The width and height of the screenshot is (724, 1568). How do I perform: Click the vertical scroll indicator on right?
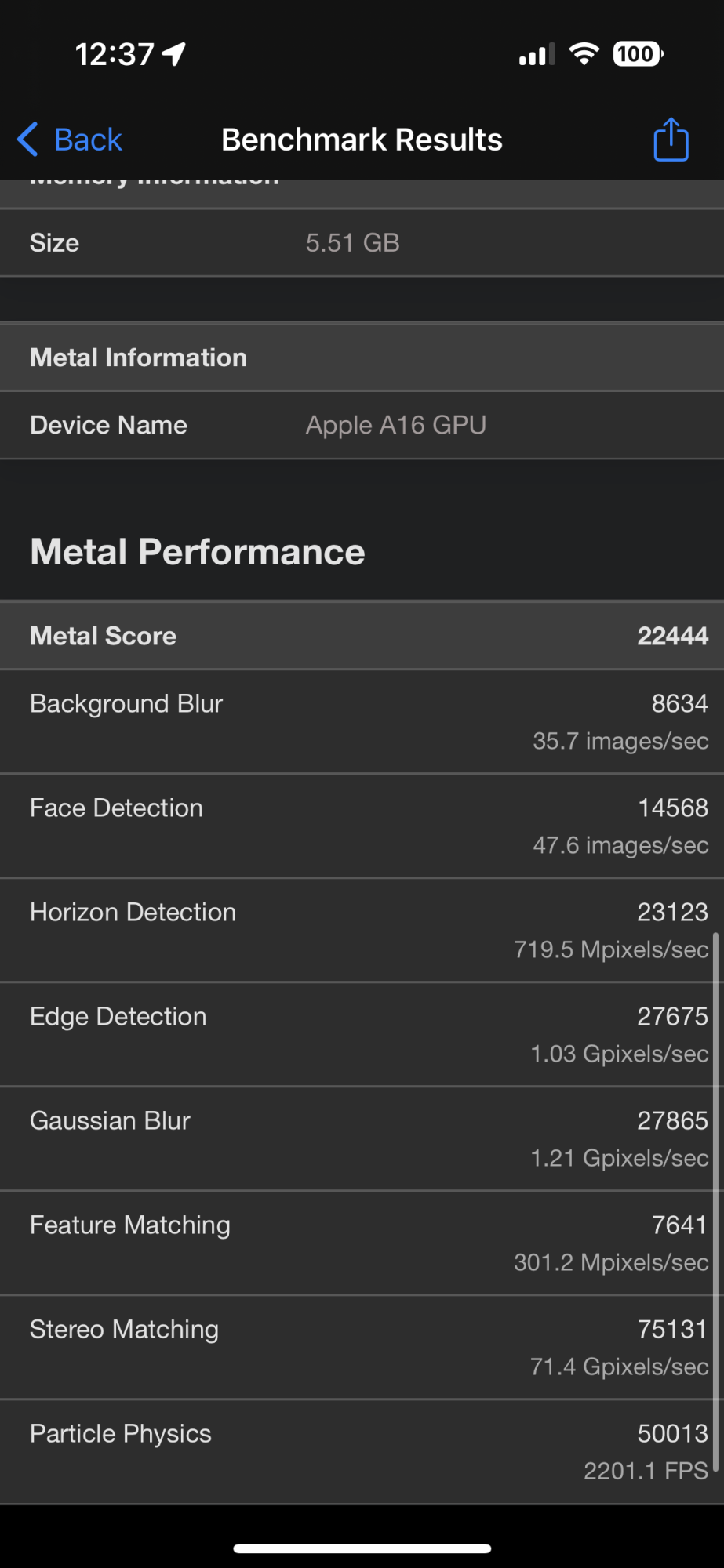click(x=715, y=1200)
